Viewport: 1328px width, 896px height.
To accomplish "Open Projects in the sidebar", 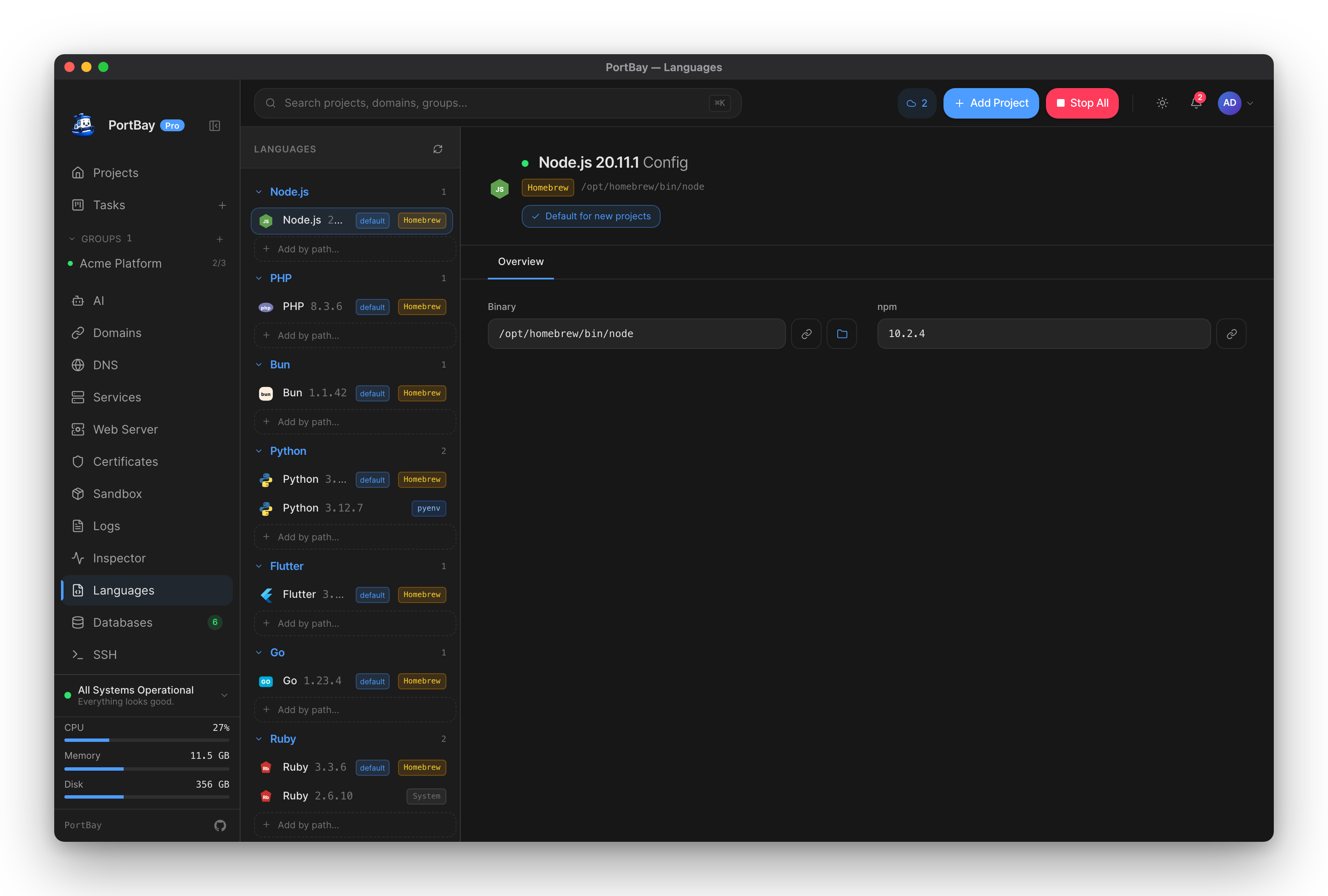I will click(x=147, y=173).
